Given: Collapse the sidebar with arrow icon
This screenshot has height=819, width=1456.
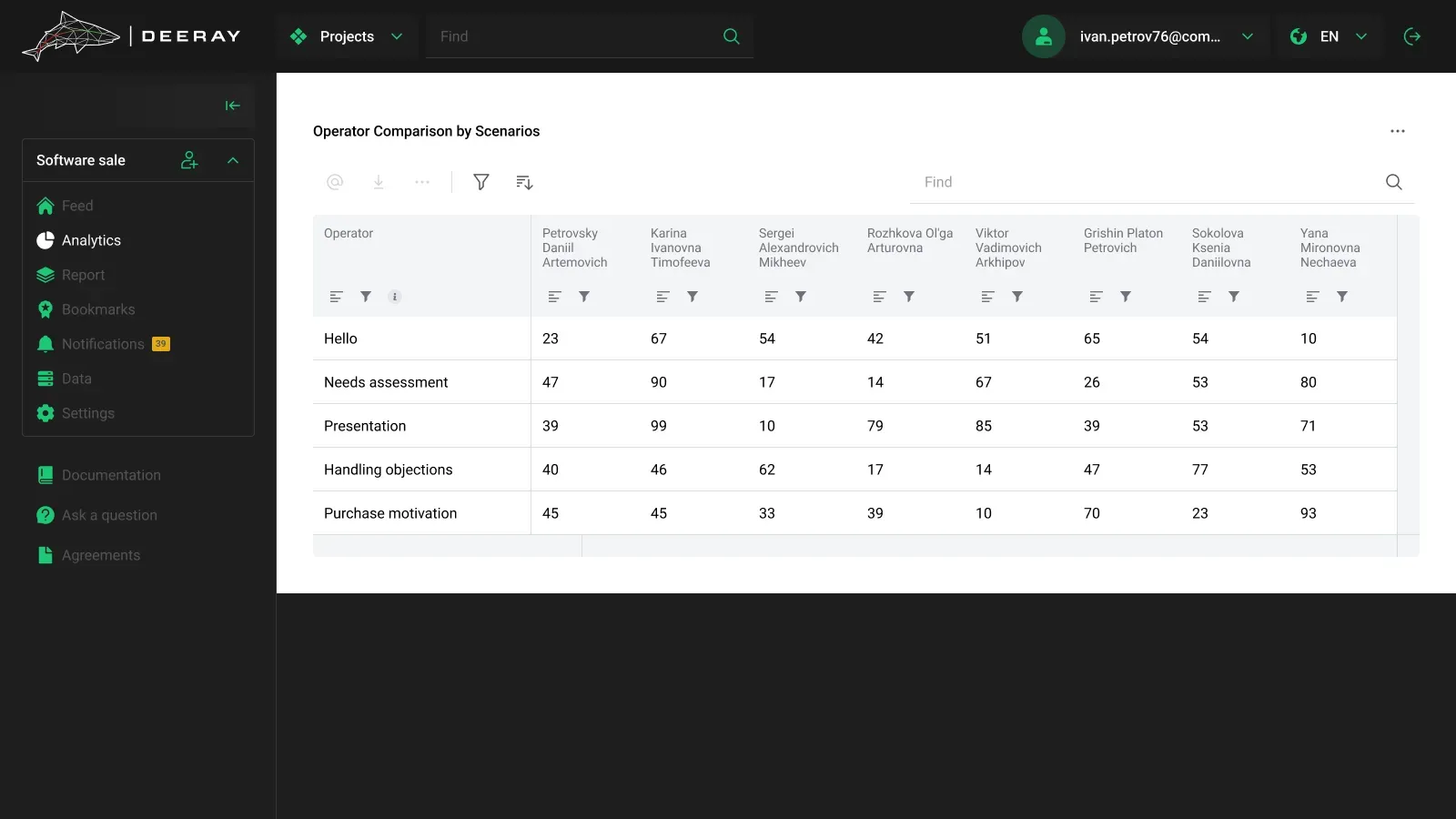Looking at the screenshot, I should click(233, 106).
